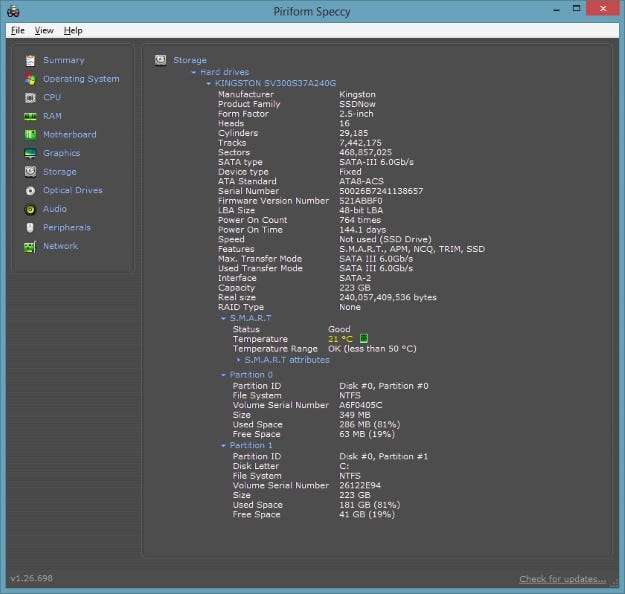Select the Motherboard icon
625x594 pixels.
pos(30,134)
